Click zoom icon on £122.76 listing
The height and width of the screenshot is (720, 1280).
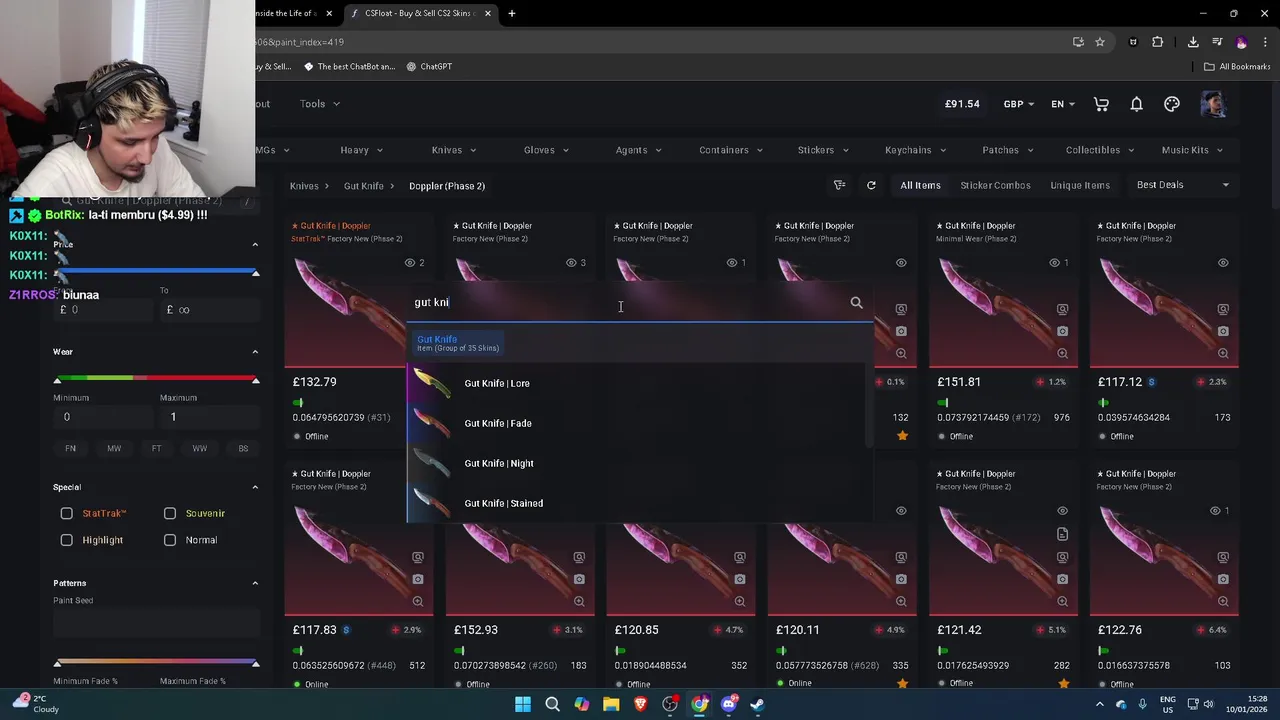click(1223, 601)
